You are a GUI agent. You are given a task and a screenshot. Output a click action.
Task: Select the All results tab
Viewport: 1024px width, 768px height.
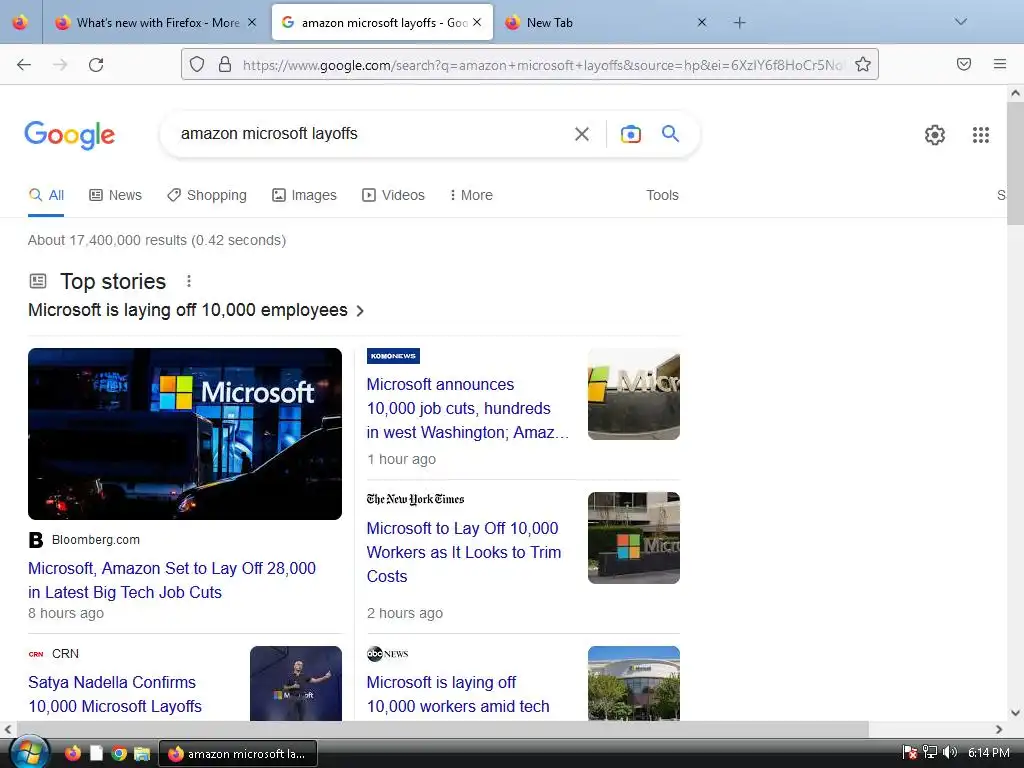click(46, 195)
